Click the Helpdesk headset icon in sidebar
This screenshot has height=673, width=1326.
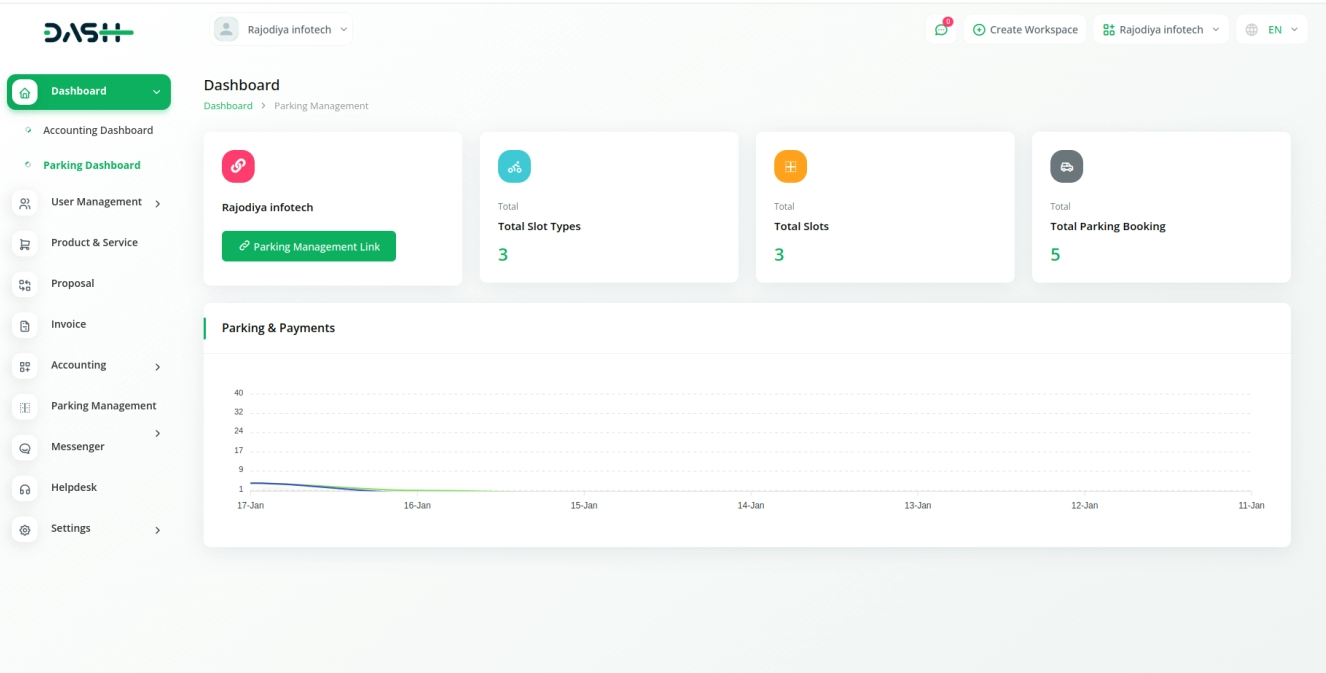click(25, 489)
